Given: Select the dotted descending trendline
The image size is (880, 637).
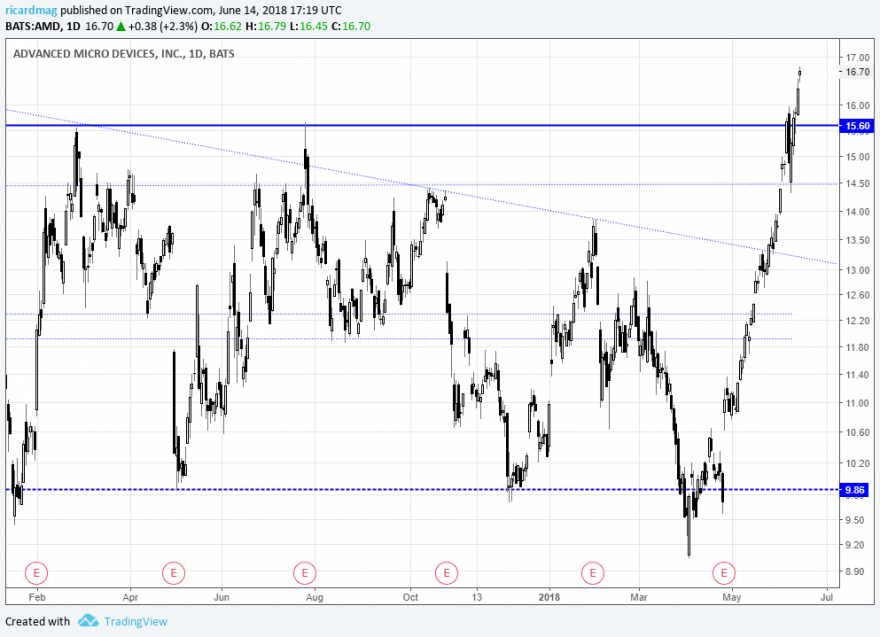Looking at the screenshot, I should (x=421, y=186).
